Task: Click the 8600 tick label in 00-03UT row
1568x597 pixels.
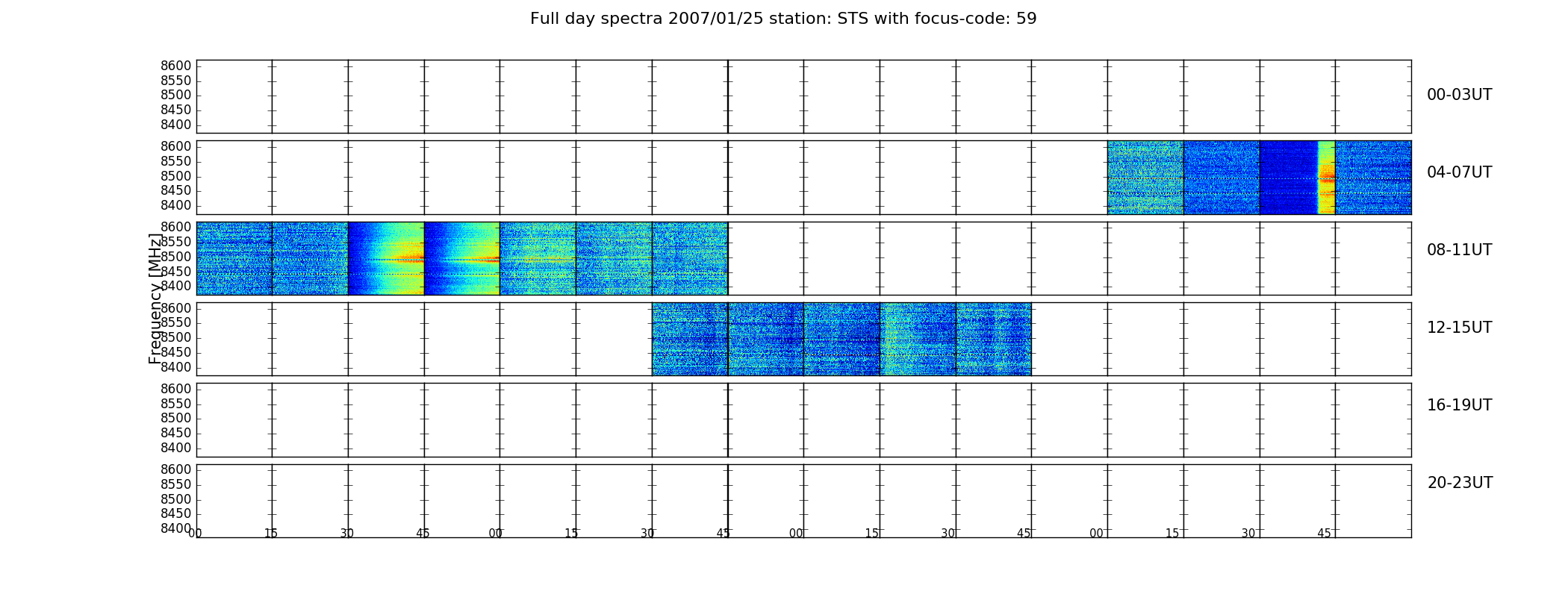Action: 176,66
